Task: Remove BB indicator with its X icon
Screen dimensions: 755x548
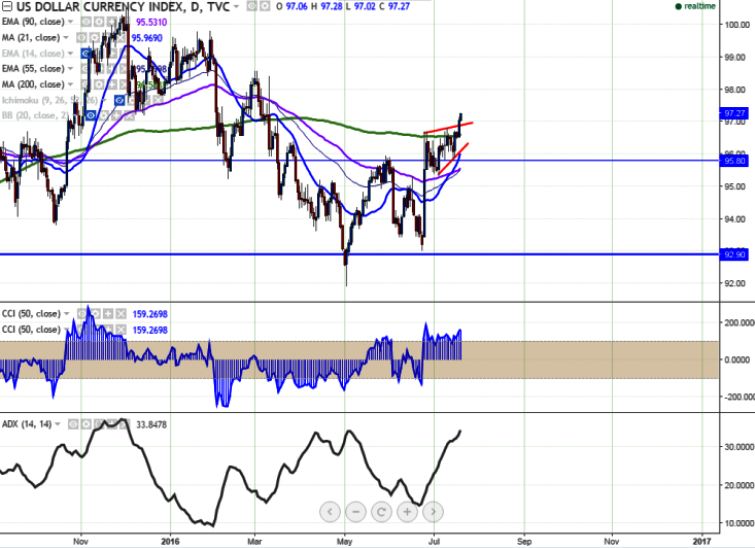Action: tap(129, 116)
